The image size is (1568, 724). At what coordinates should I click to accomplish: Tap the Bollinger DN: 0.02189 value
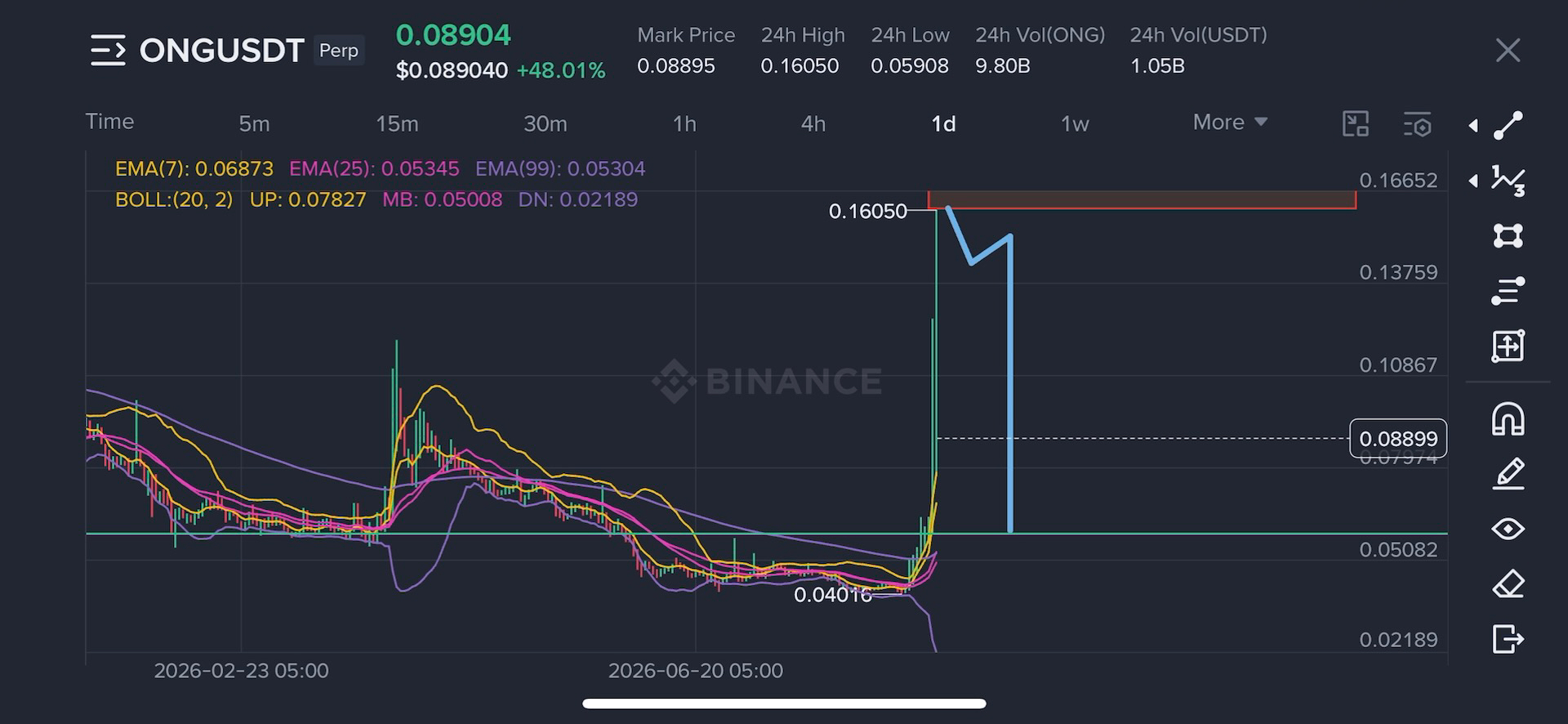[x=577, y=199]
